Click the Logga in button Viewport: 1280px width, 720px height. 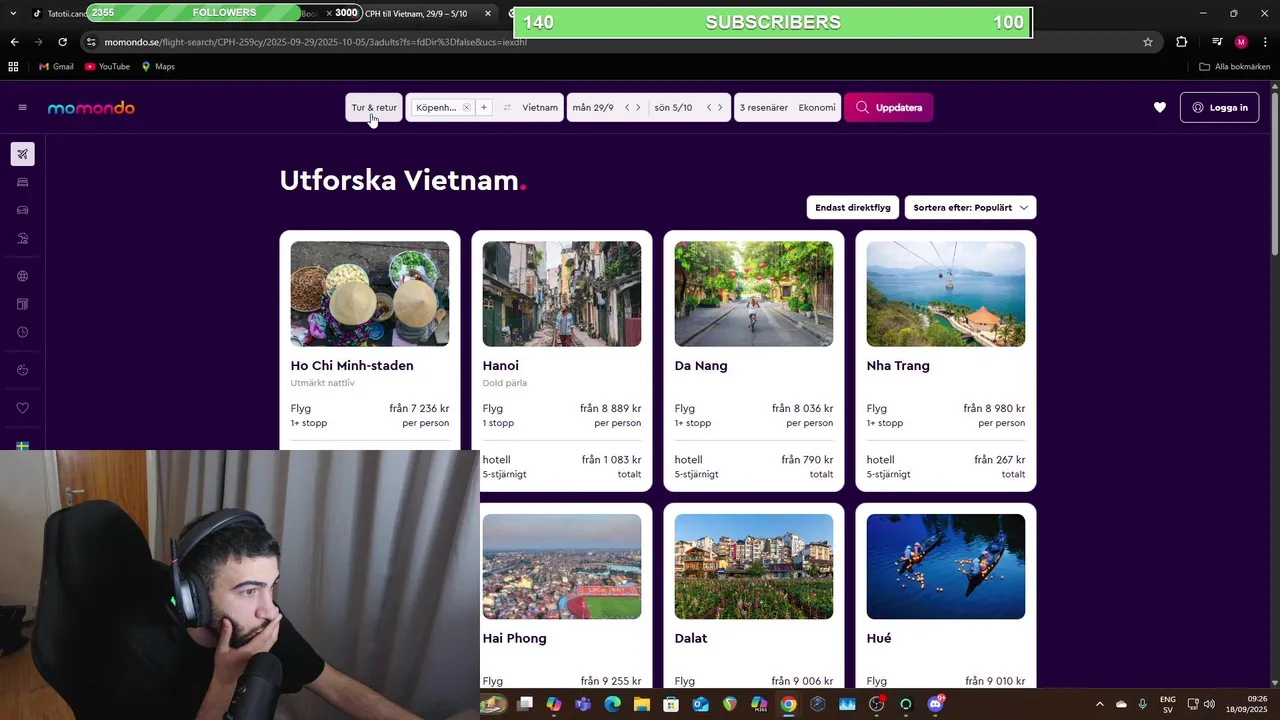pos(1219,108)
